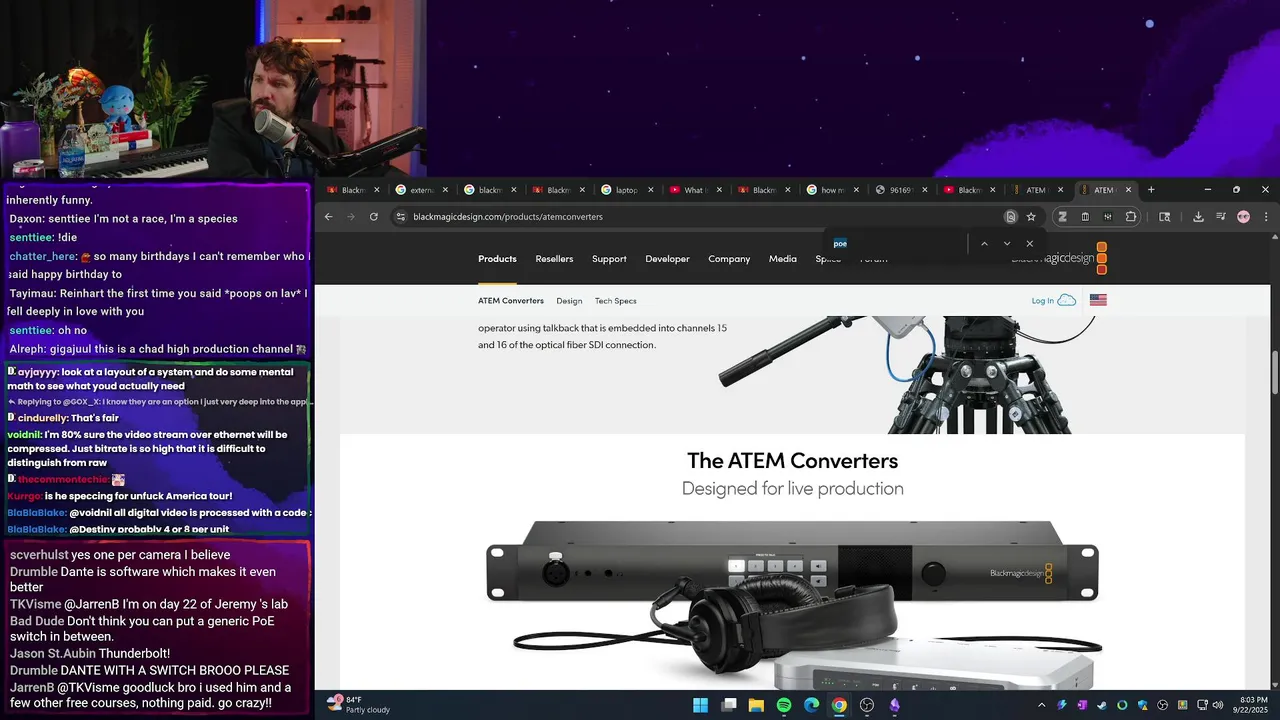Open the Support menu item
Screen dimensions: 1280x720
pos(609,259)
